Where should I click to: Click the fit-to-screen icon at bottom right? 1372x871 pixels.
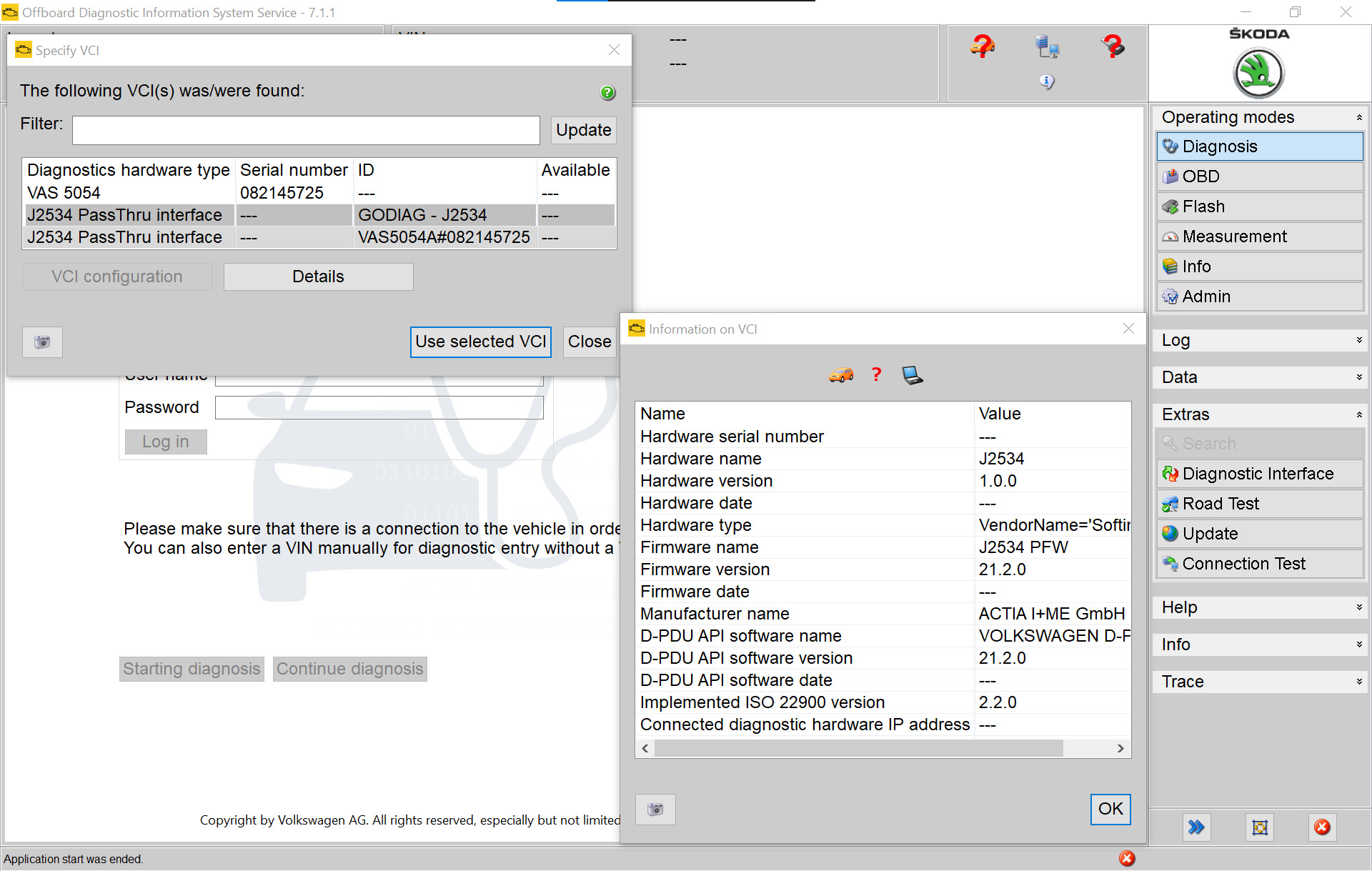point(1260,827)
